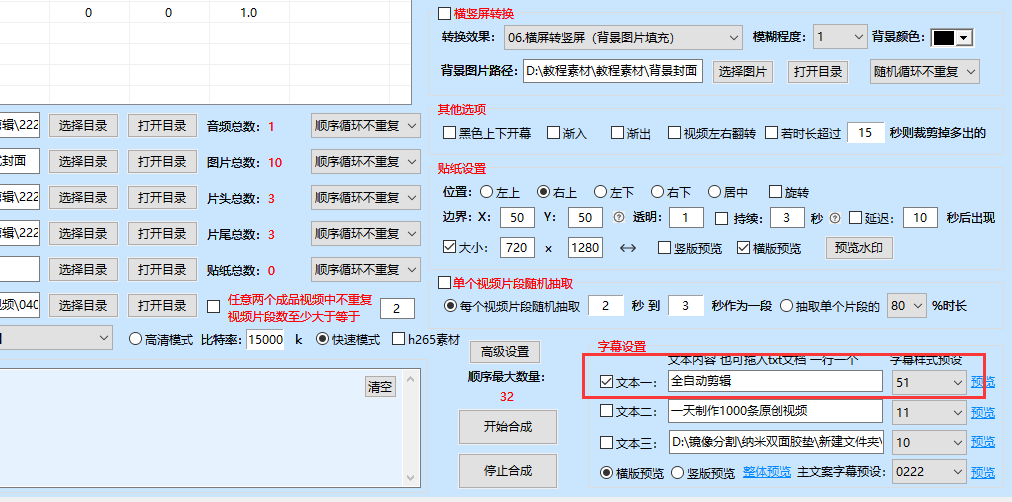Open 文本二 subtitle style dropdown (11)
This screenshot has width=1012, height=502.
929,411
